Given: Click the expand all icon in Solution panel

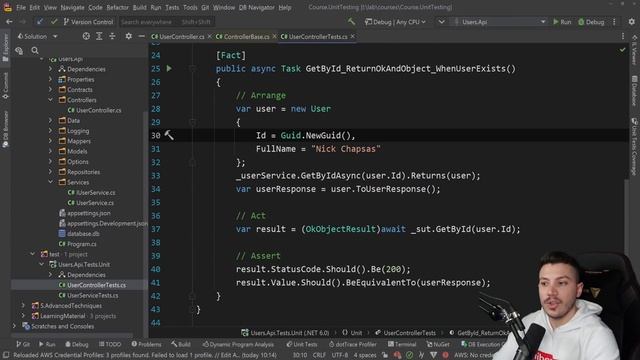Looking at the screenshot, I should [x=99, y=36].
